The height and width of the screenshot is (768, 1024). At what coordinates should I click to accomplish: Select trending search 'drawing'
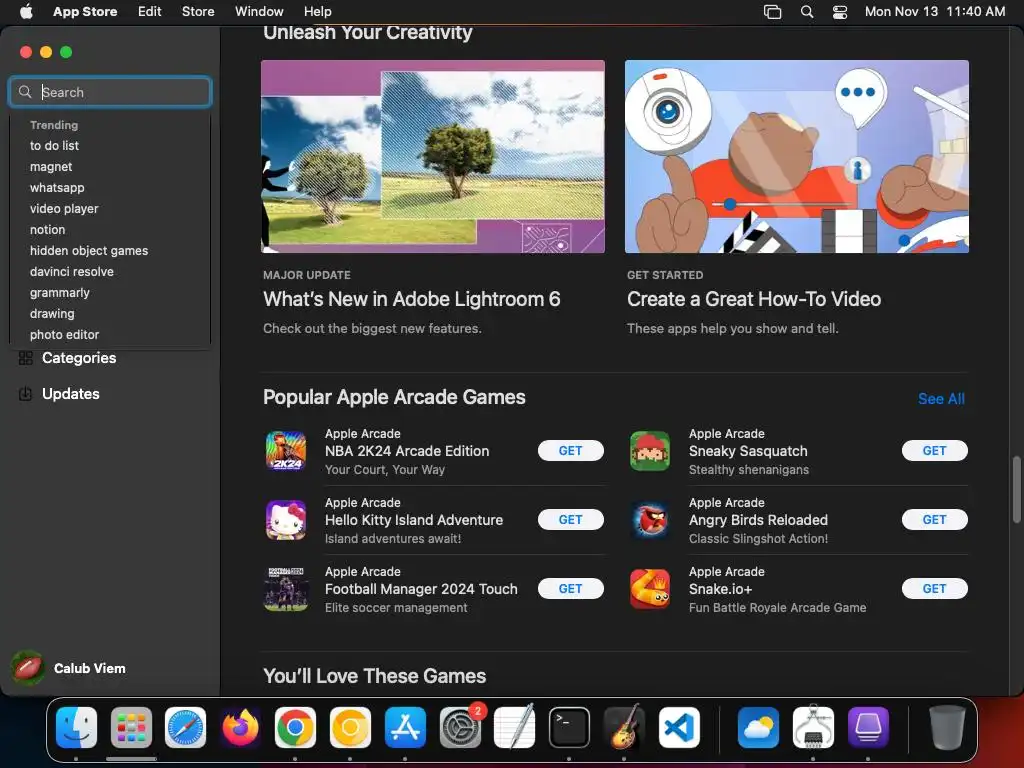[52, 313]
